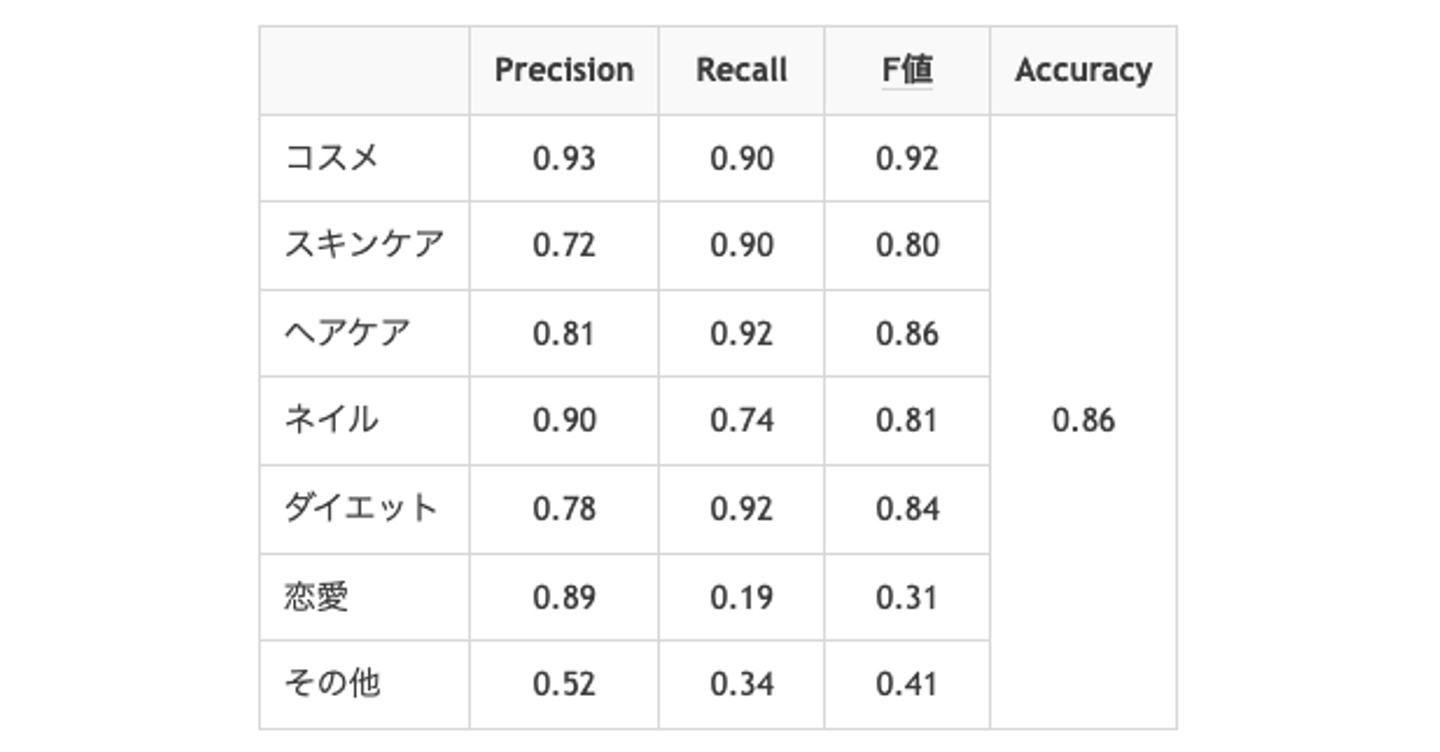The height and width of the screenshot is (752, 1440).
Task: Select the 恋愛 row label
Action: (x=317, y=597)
